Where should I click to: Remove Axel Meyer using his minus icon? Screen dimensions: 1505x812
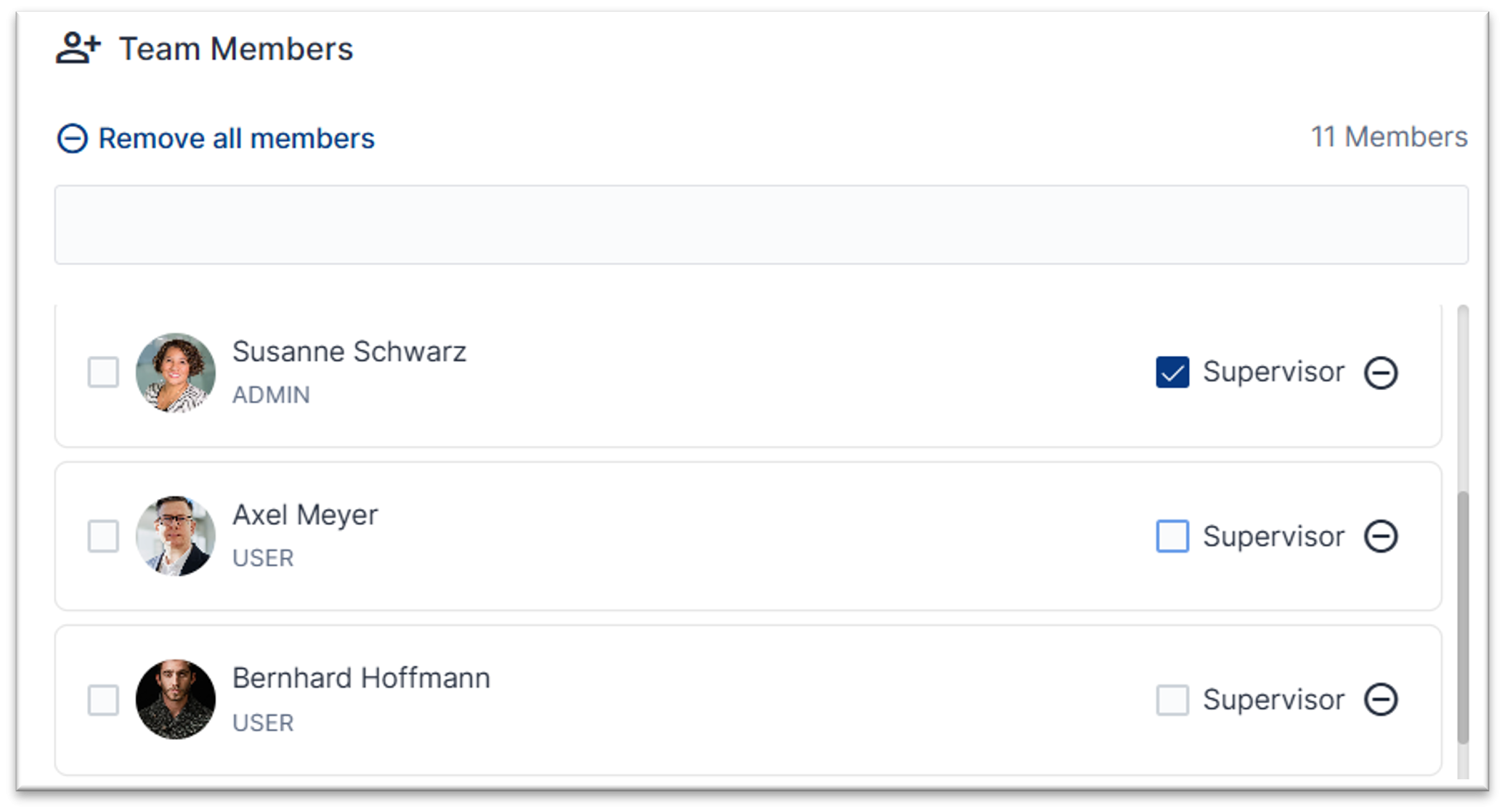(x=1382, y=537)
